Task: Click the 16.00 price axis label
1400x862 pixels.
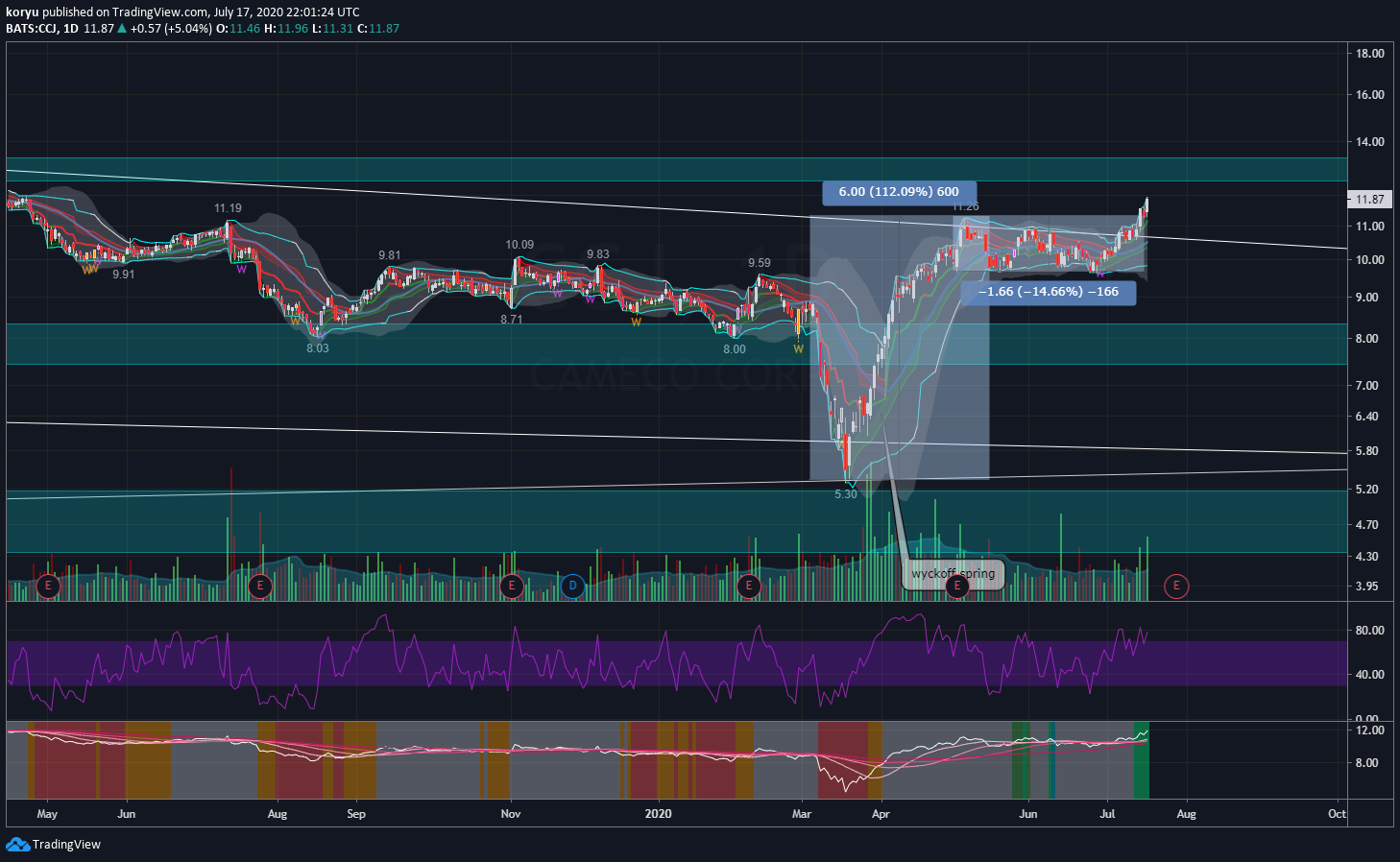Action: [x=1369, y=95]
